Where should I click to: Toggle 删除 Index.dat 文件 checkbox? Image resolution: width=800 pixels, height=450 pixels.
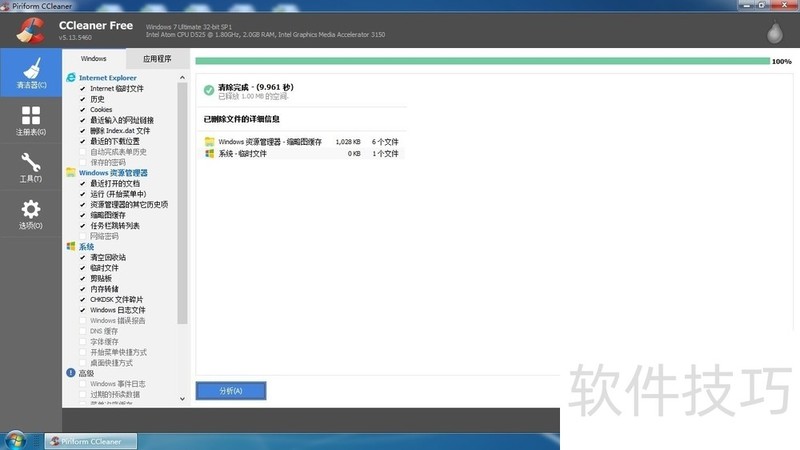[83, 131]
